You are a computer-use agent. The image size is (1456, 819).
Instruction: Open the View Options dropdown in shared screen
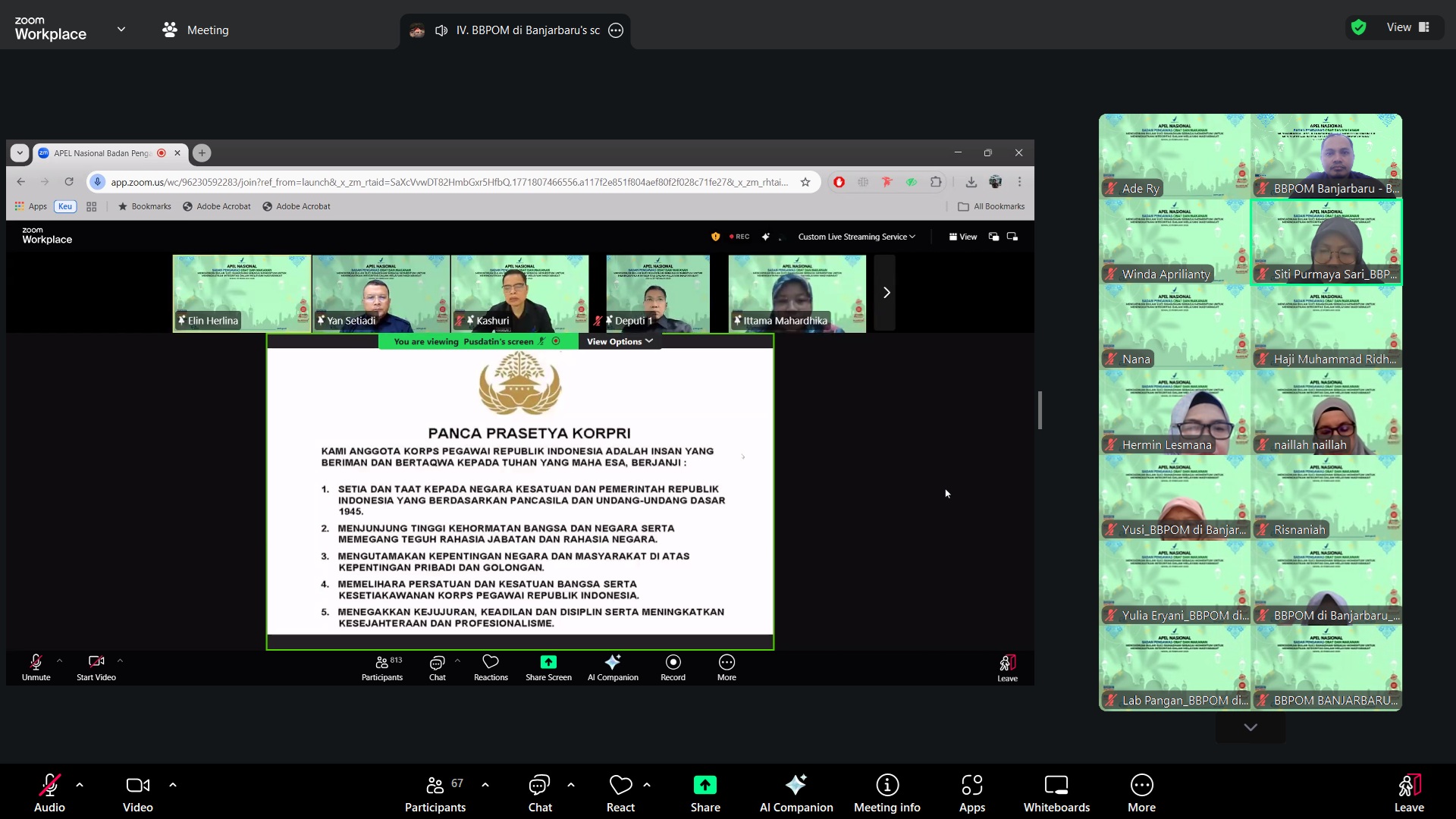(619, 342)
